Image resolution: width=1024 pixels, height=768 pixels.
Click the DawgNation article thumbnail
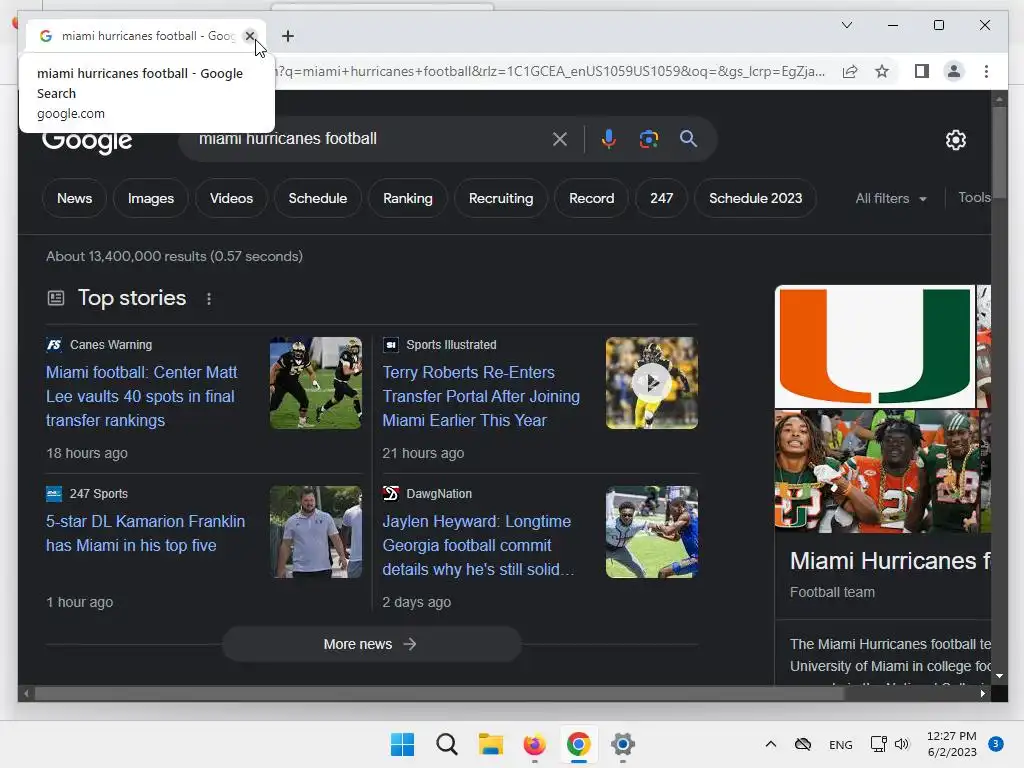pyautogui.click(x=652, y=532)
